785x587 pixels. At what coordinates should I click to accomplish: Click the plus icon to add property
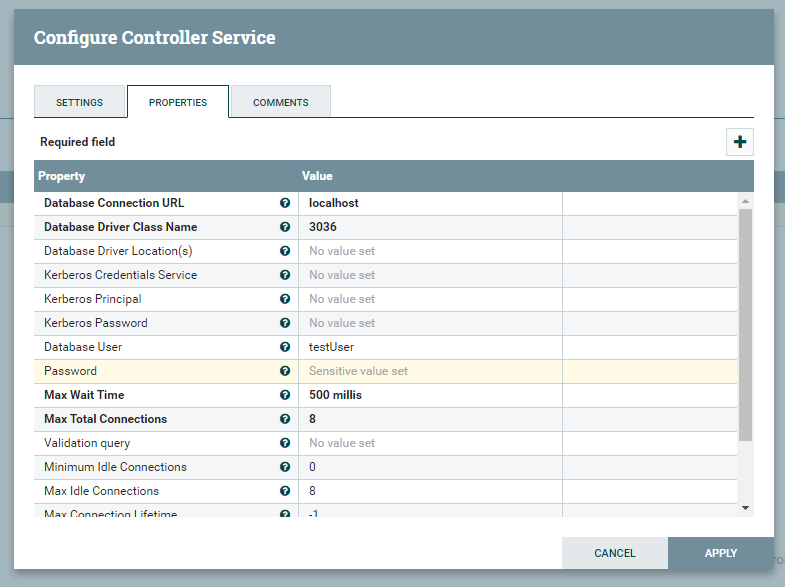tap(739, 142)
